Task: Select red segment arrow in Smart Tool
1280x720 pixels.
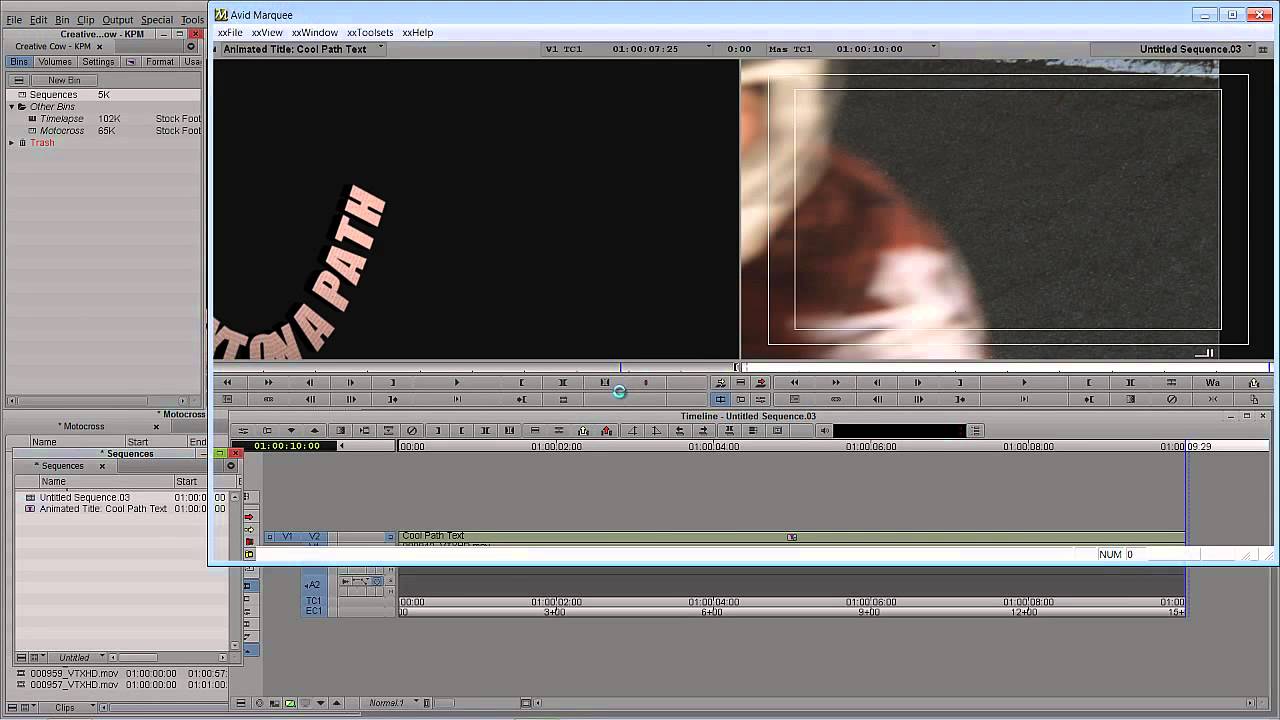Action: [249, 517]
